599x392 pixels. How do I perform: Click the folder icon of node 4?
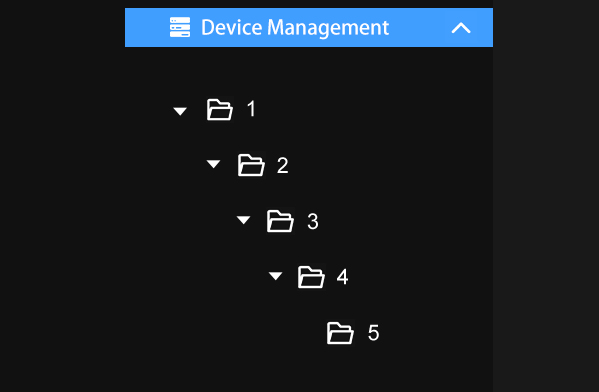[311, 277]
